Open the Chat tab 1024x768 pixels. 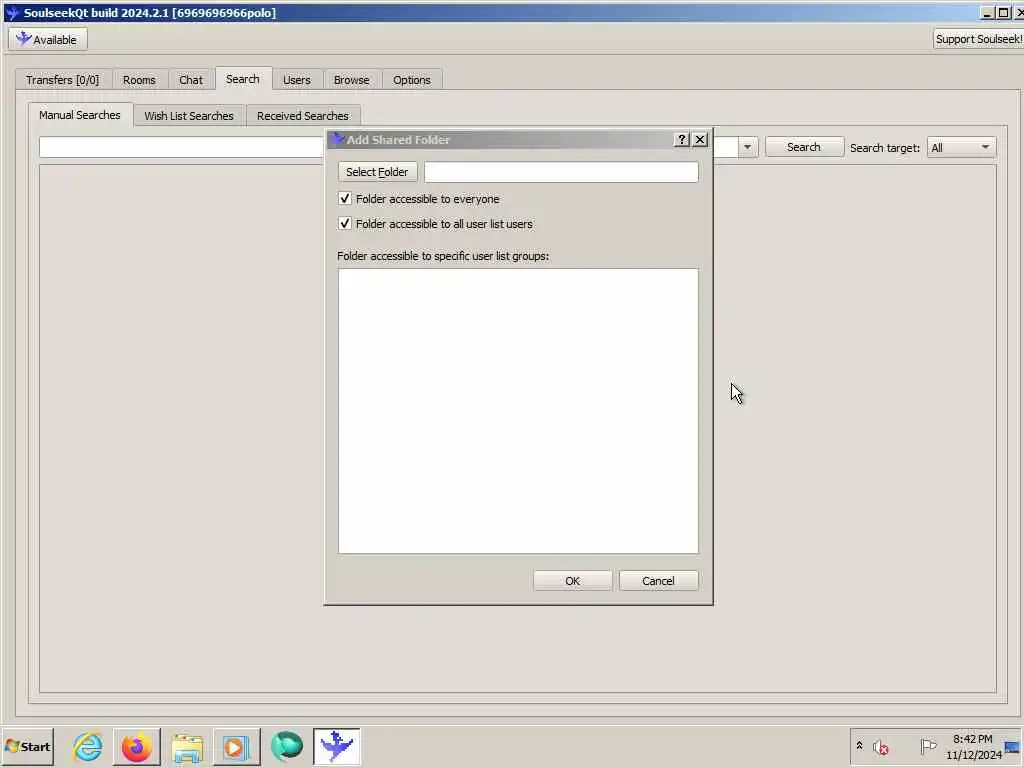pyautogui.click(x=191, y=80)
